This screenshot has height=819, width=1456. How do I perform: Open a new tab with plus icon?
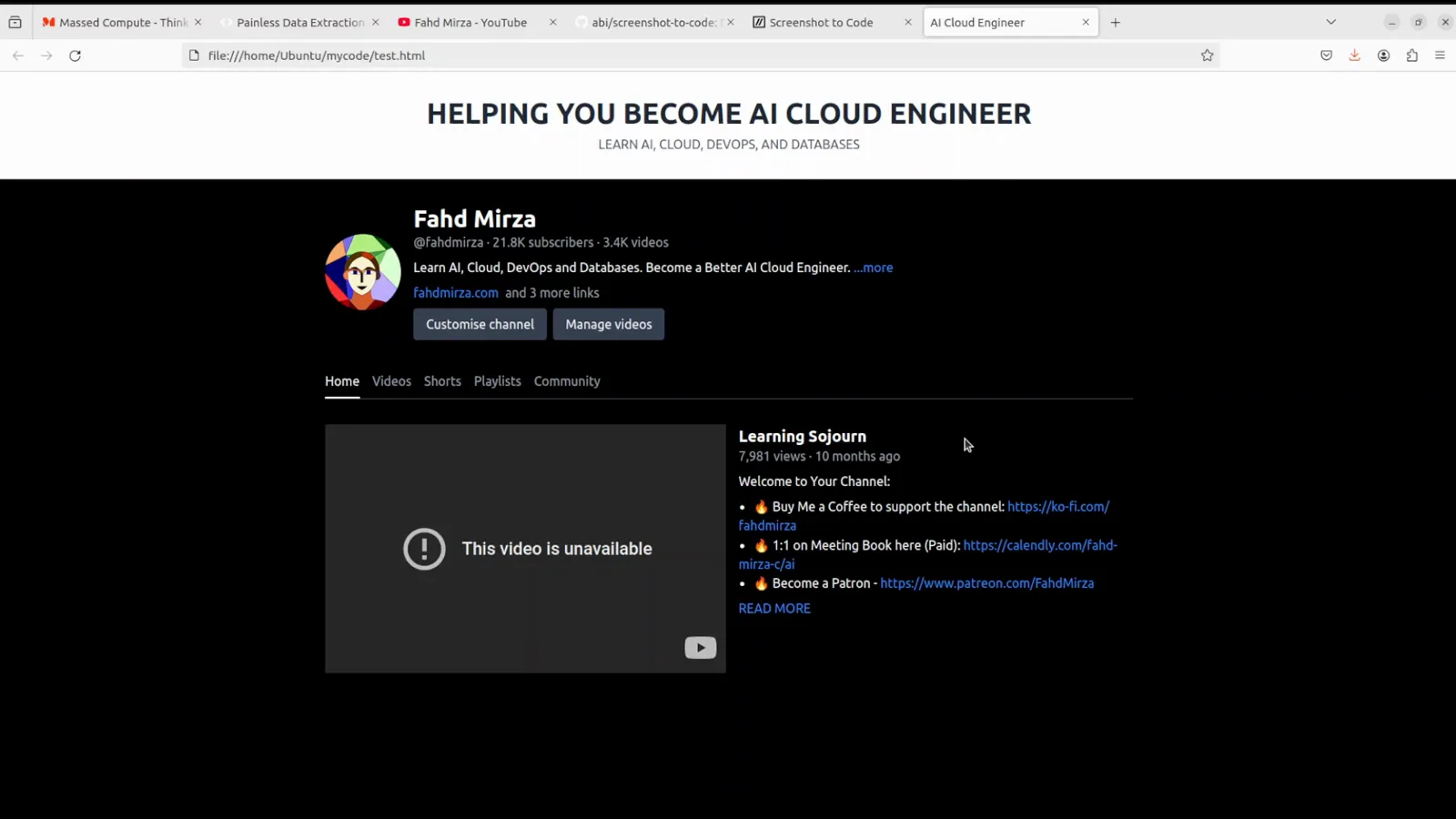1115,23
